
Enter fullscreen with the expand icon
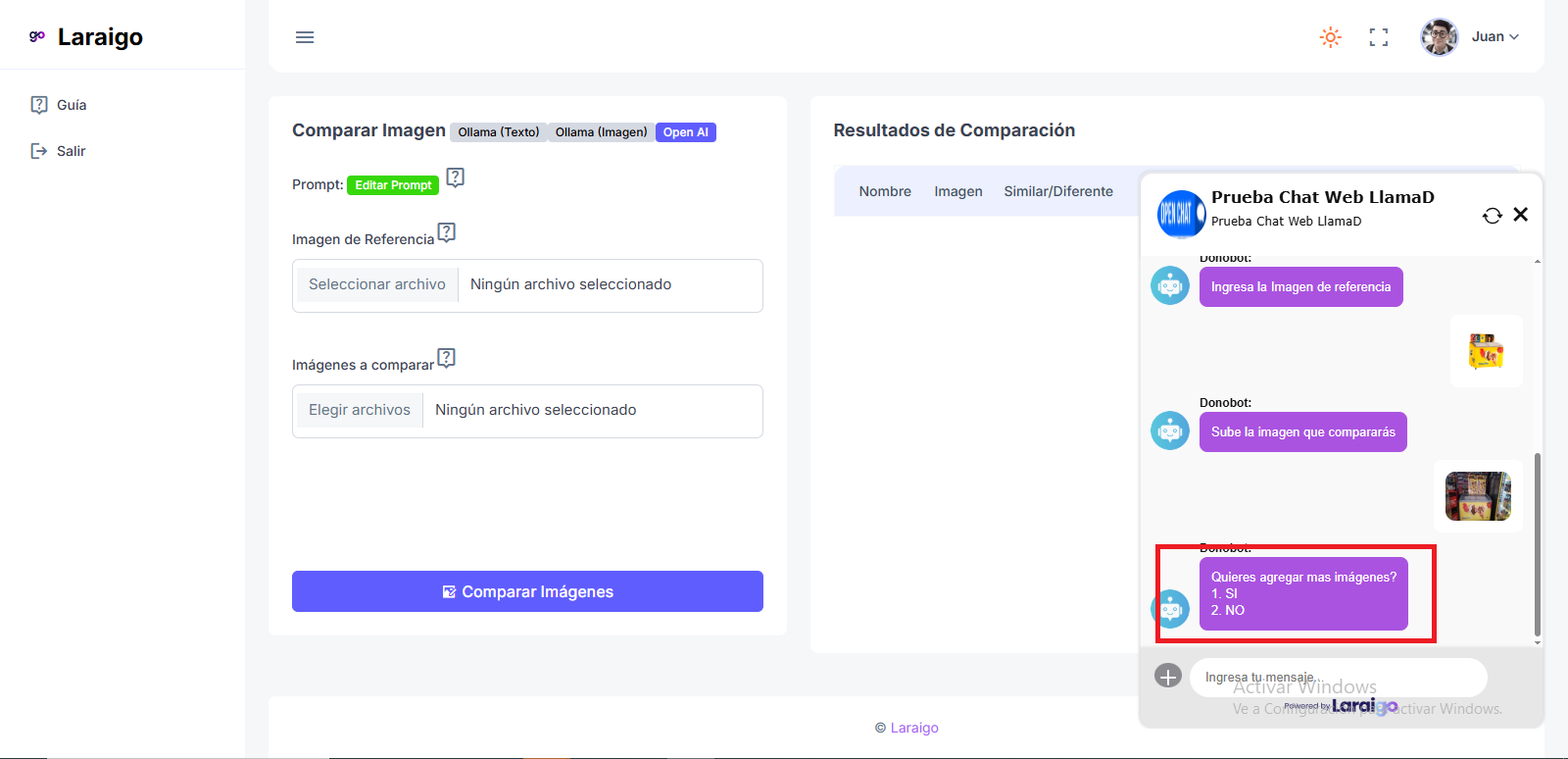(1379, 37)
